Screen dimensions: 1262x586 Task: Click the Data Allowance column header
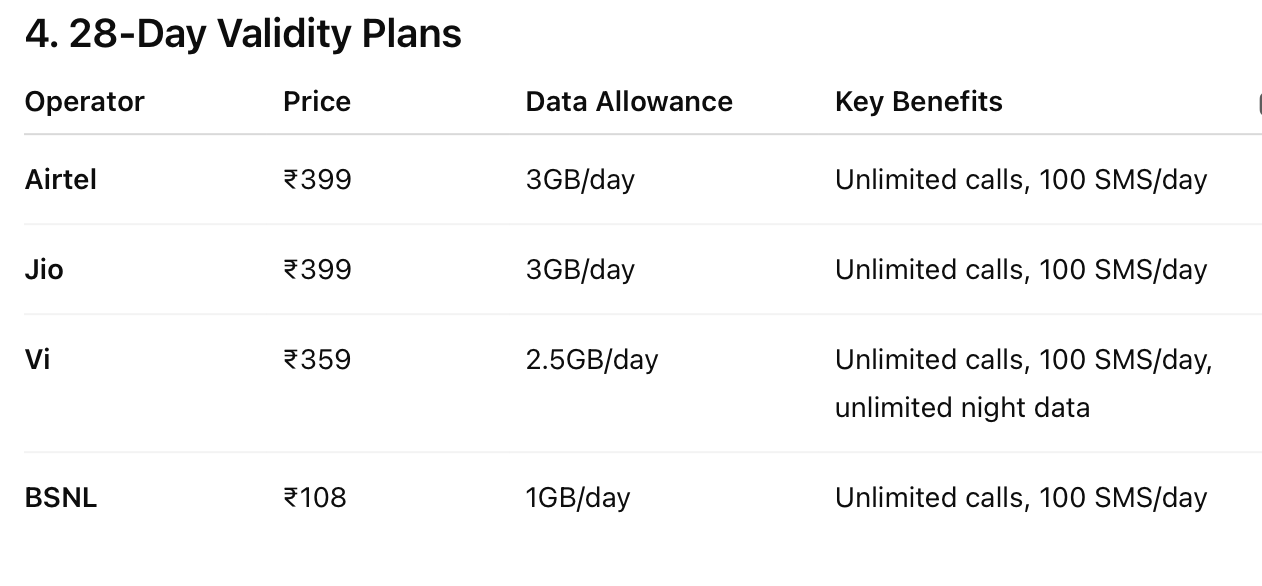point(629,102)
